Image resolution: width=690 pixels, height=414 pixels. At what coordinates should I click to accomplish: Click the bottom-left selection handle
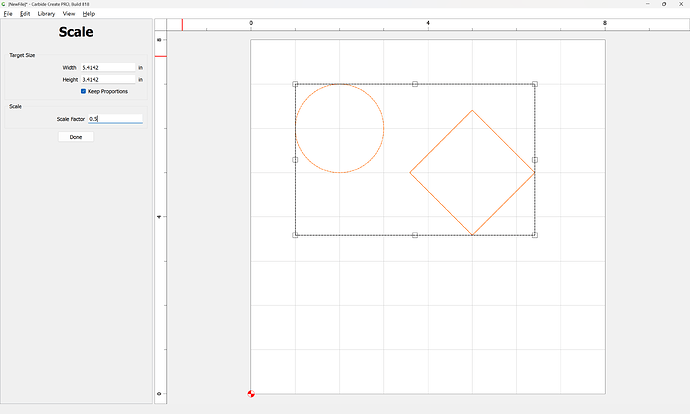[x=295, y=235]
